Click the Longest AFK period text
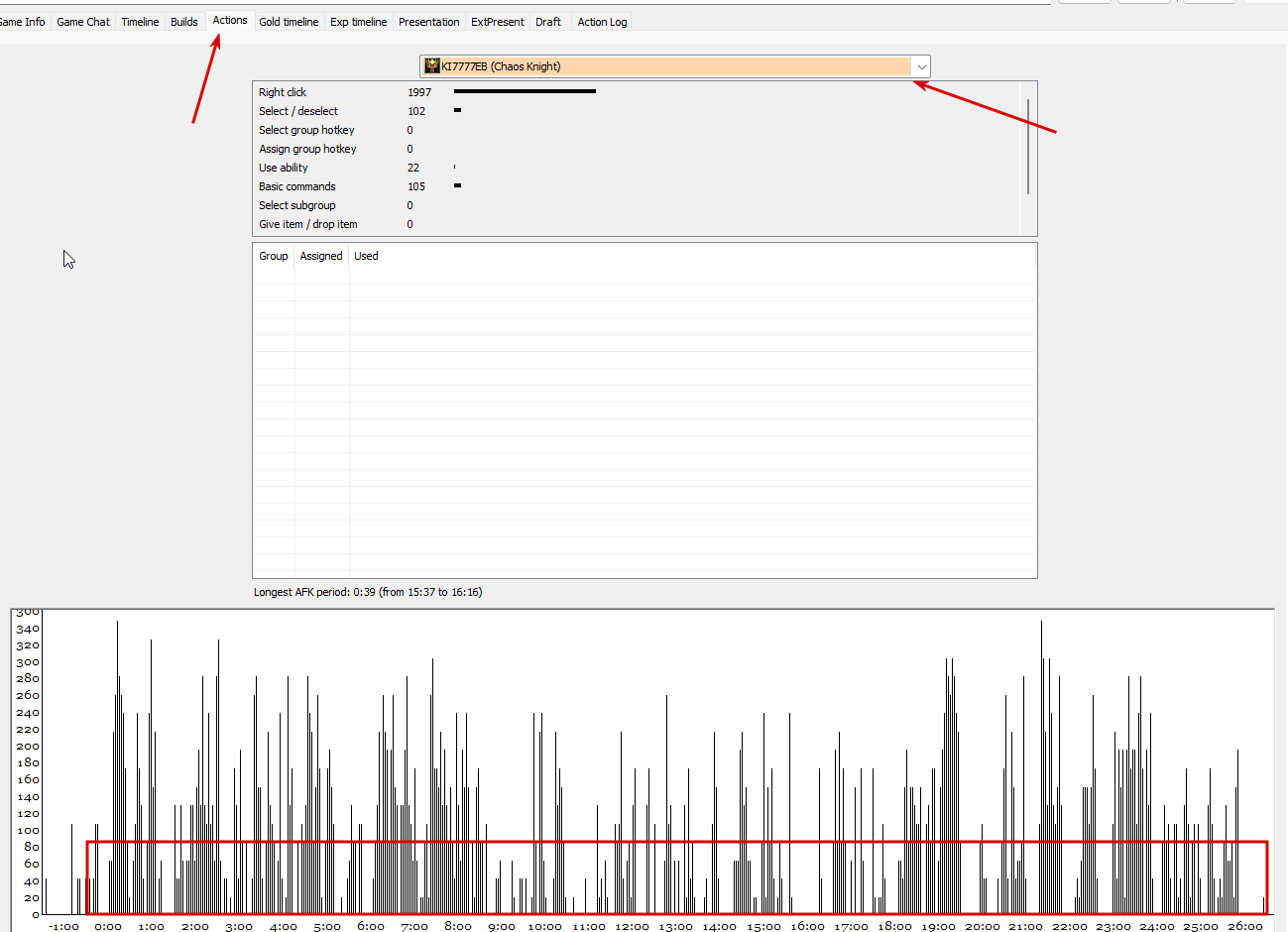 click(x=368, y=592)
